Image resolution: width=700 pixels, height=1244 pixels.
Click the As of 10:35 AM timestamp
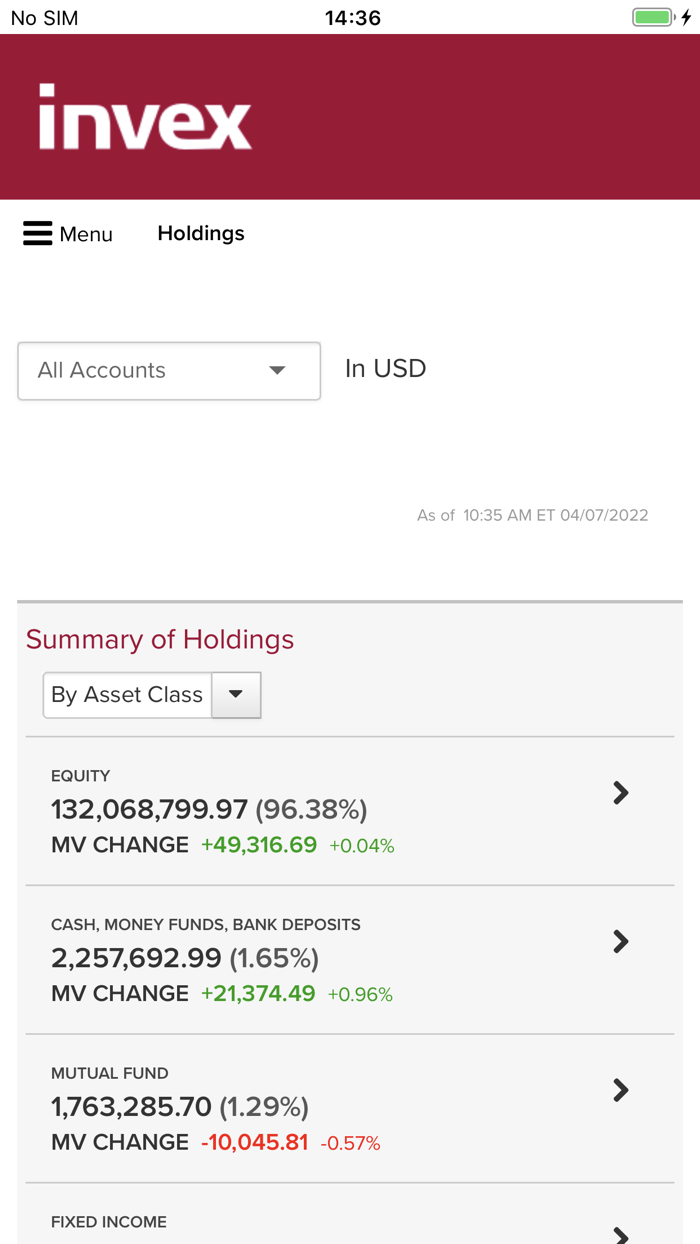(533, 515)
